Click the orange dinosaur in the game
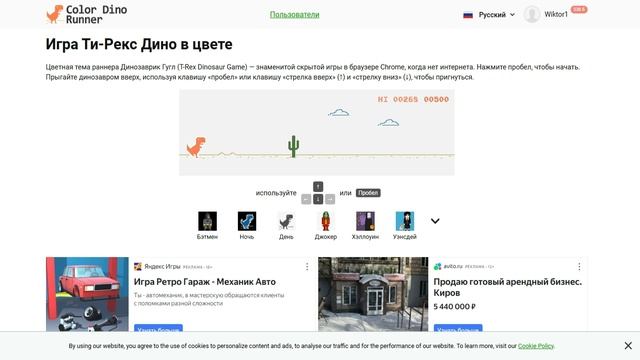This screenshot has width=640, height=360. 196,147
